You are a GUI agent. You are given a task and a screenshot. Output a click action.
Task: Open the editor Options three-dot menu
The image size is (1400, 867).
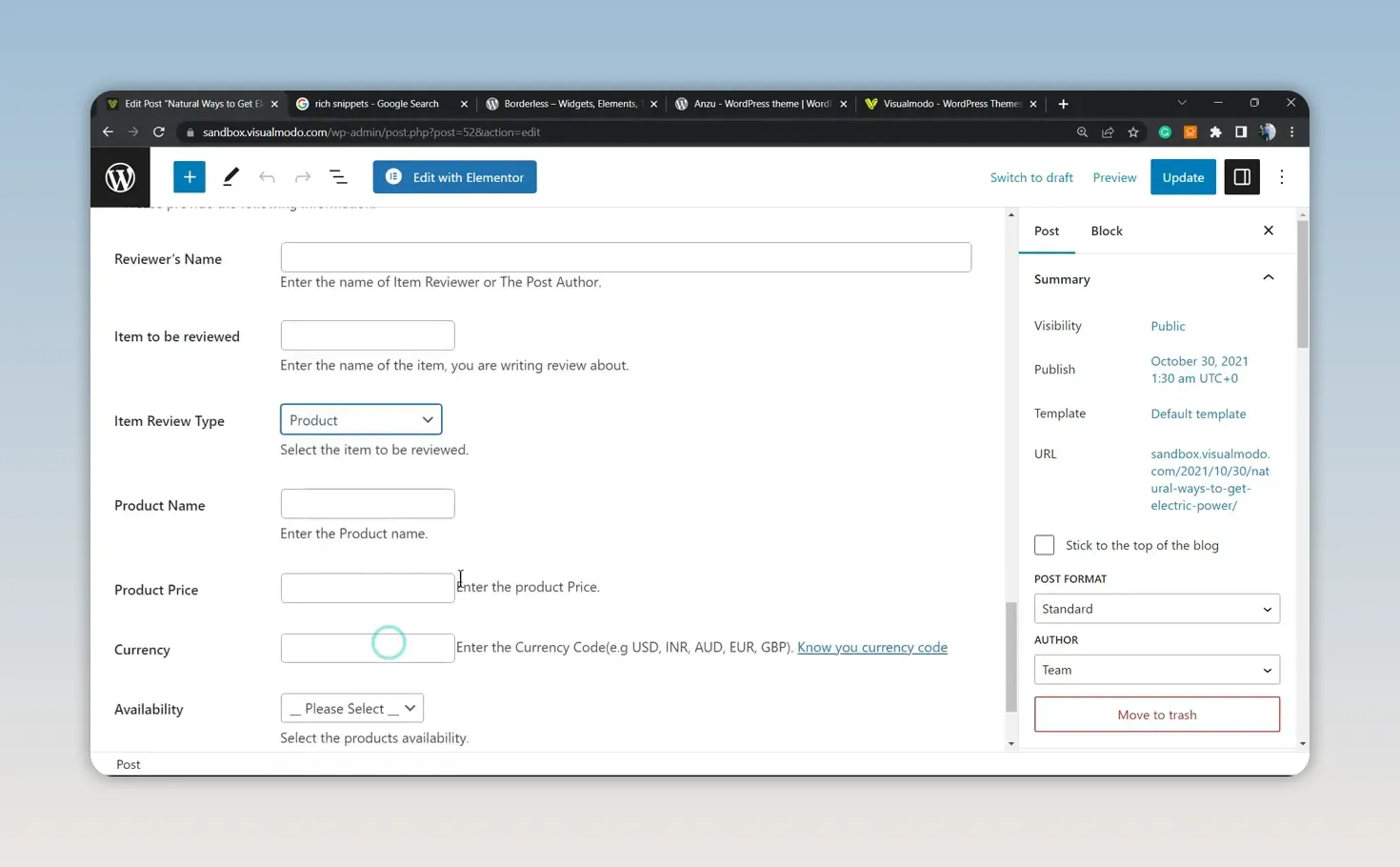click(1282, 177)
